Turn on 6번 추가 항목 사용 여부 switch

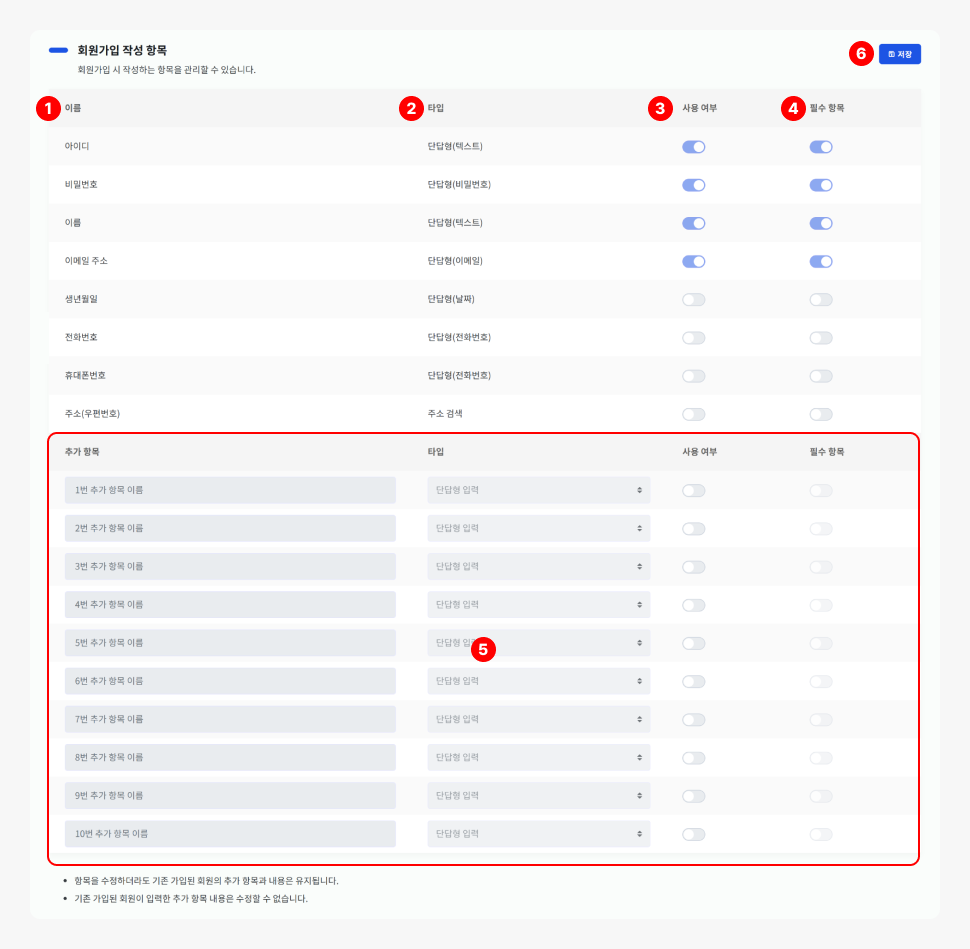point(693,681)
